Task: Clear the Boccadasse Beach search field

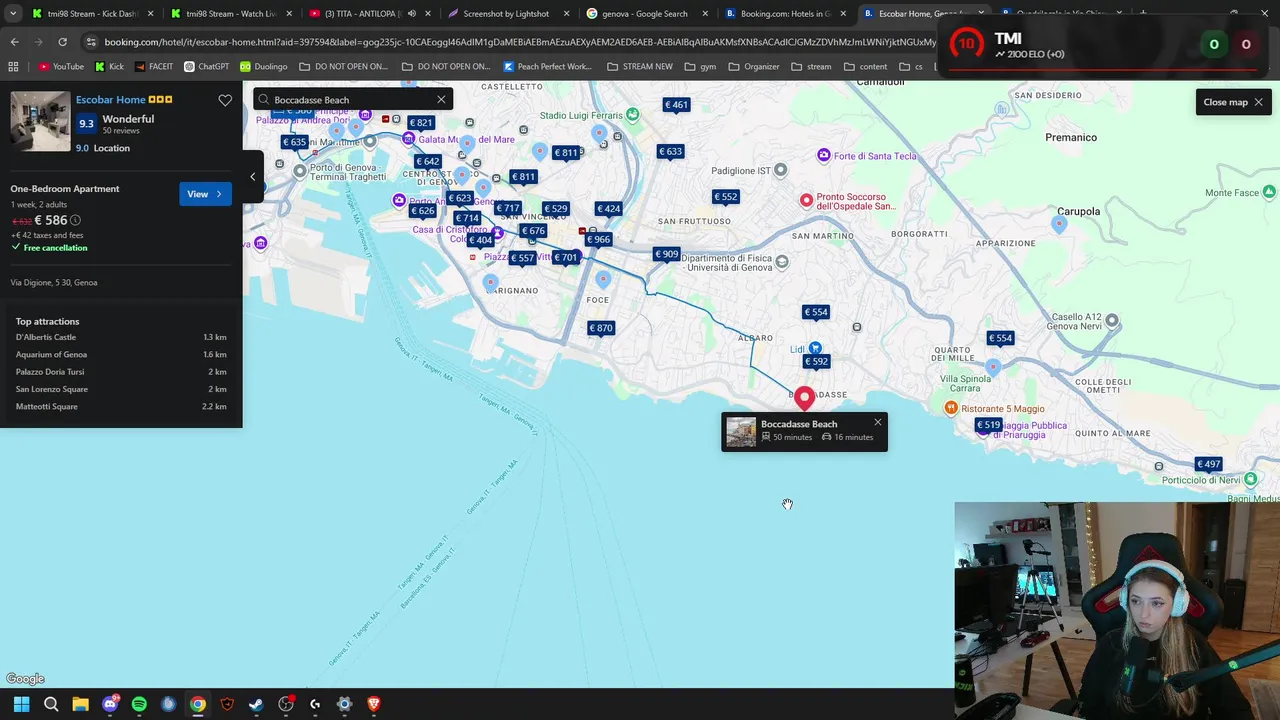Action: [x=441, y=99]
